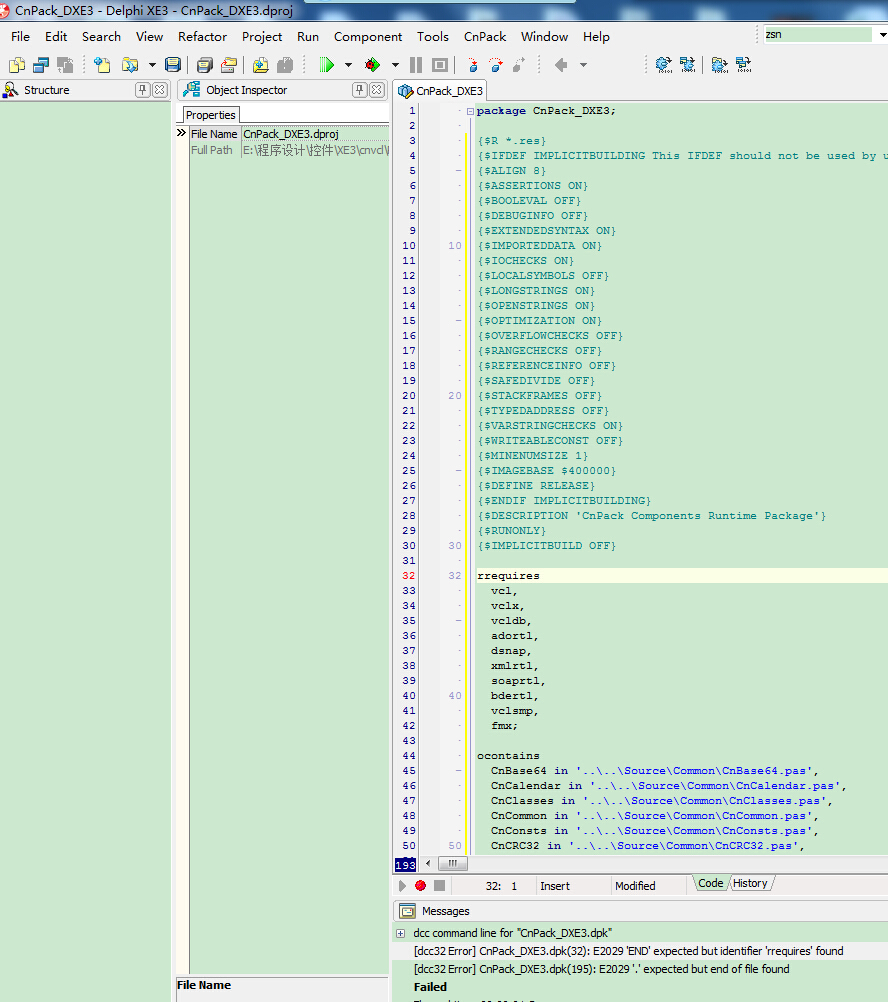This screenshot has width=888, height=1002.
Task: Start macro recording with red record icon
Action: (420, 886)
